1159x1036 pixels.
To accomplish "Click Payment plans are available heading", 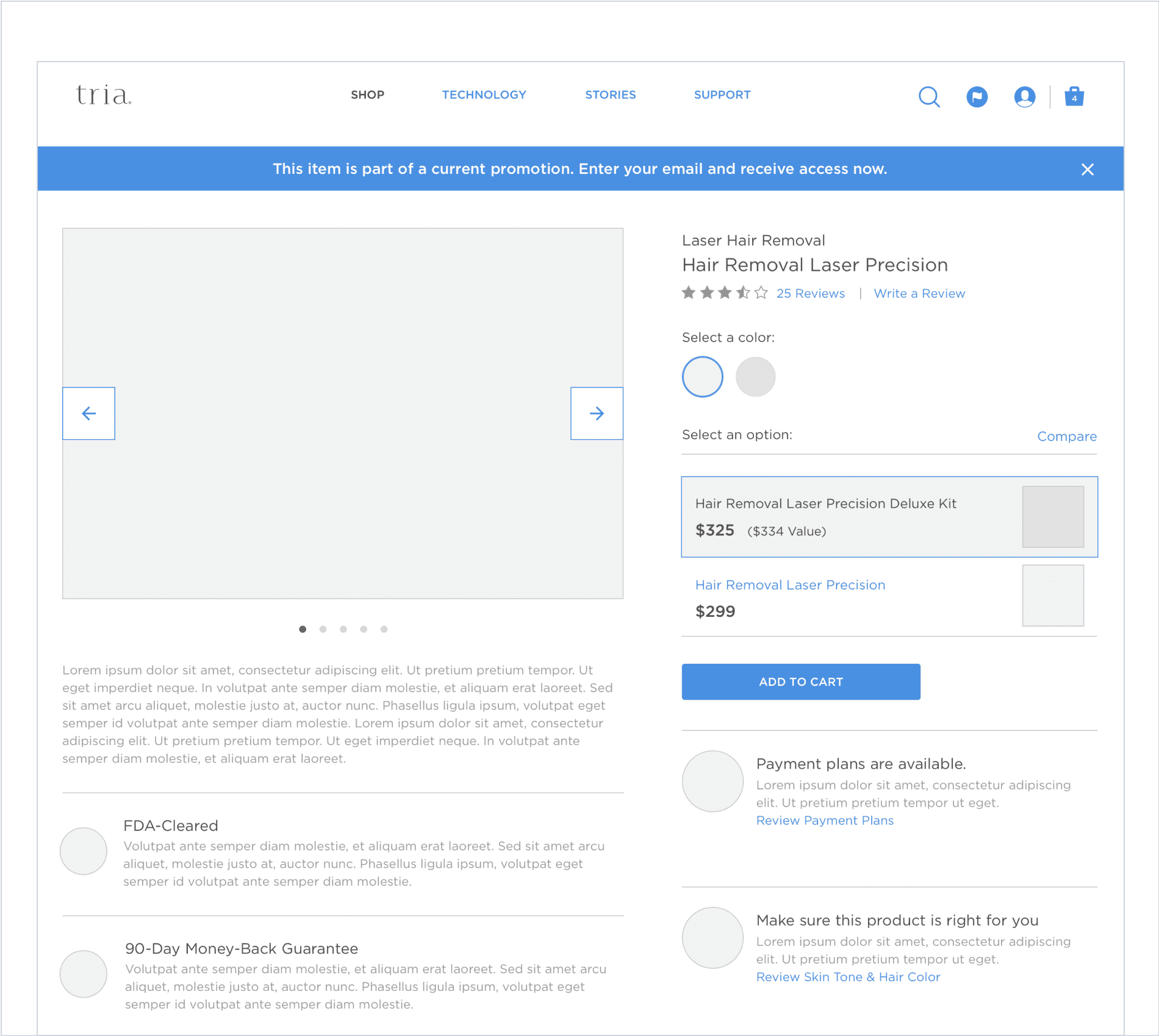I will click(x=861, y=764).
